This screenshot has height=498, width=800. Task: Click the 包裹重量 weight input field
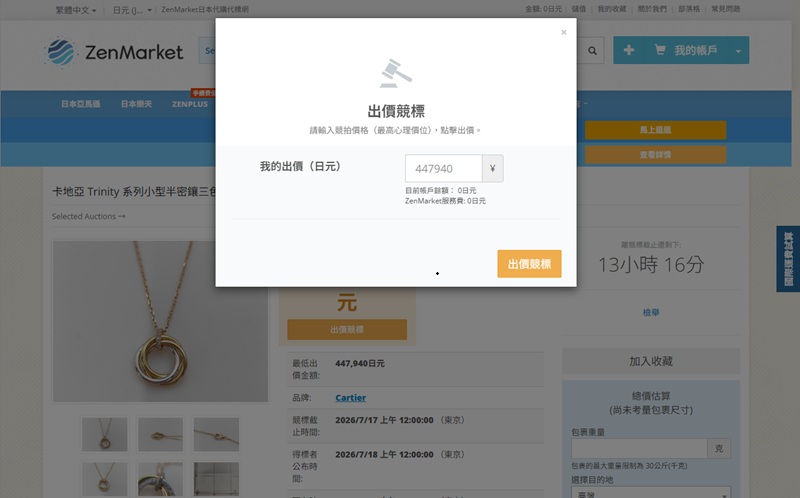(x=639, y=449)
